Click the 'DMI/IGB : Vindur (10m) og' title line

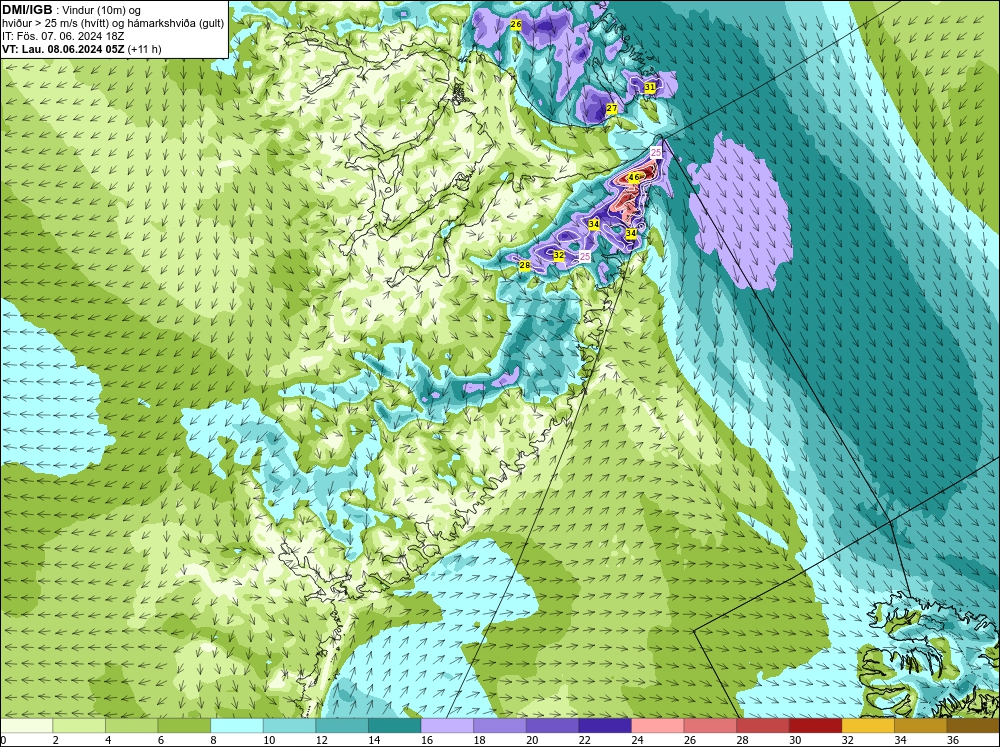coord(73,10)
